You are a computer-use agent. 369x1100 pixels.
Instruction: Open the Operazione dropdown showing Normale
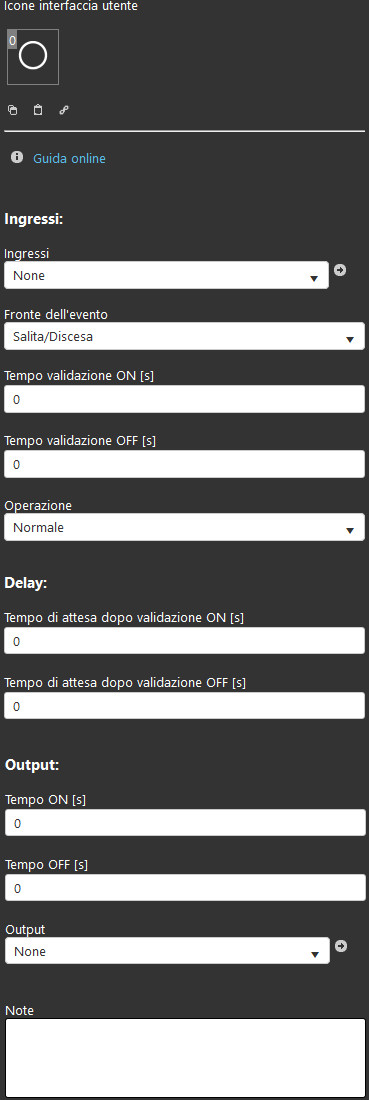pyautogui.click(x=184, y=528)
